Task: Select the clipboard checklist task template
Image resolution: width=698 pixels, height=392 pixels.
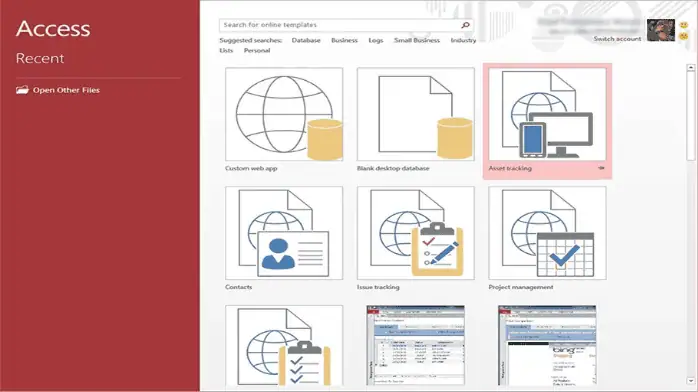Action: coord(284,345)
